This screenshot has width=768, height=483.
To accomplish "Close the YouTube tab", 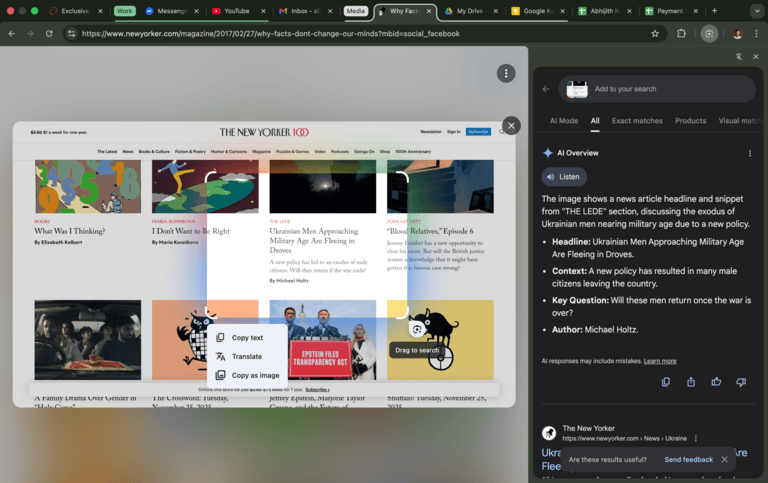I will pyautogui.click(x=263, y=11).
